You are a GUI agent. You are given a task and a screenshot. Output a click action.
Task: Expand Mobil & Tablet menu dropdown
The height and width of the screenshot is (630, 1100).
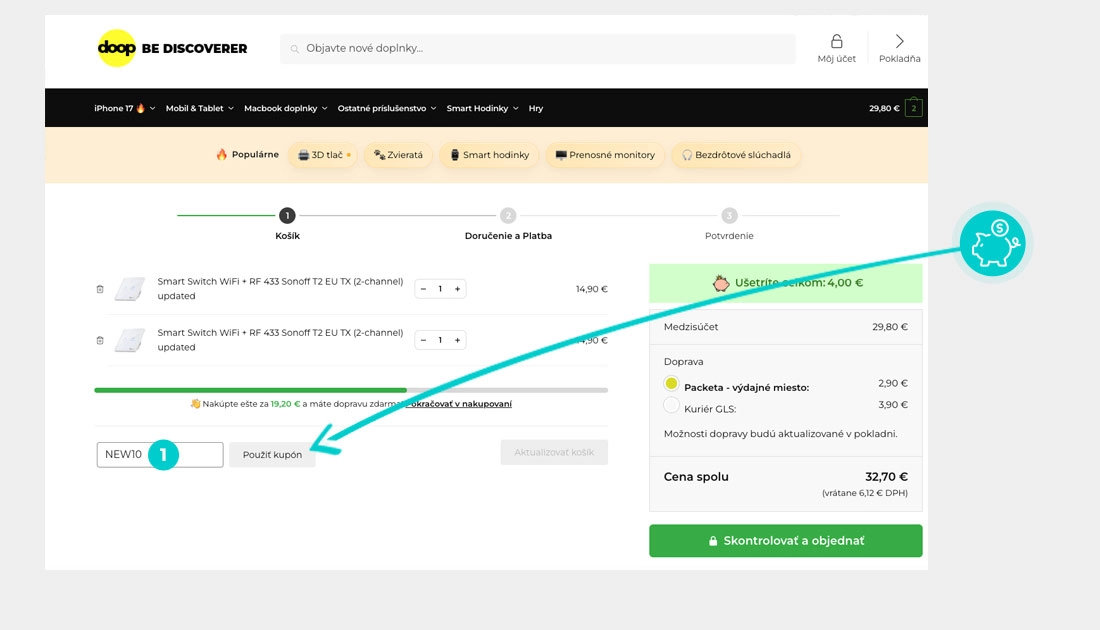199,108
